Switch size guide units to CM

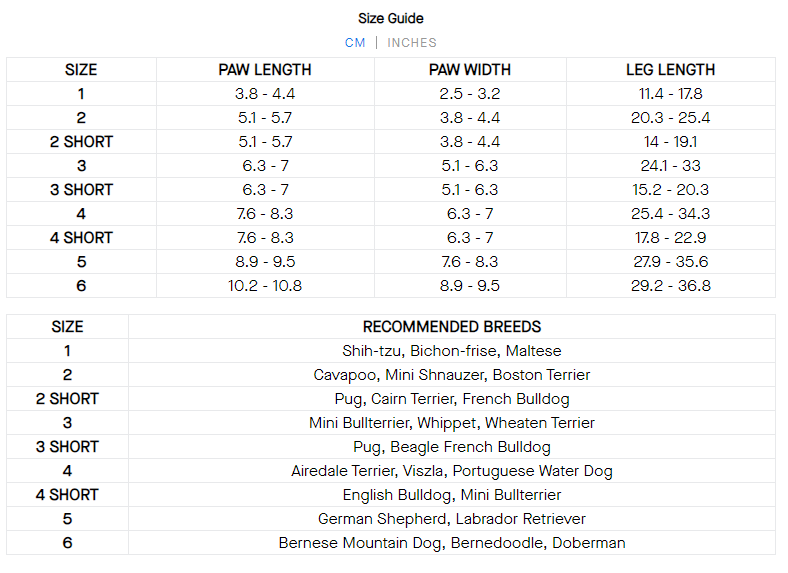(355, 43)
